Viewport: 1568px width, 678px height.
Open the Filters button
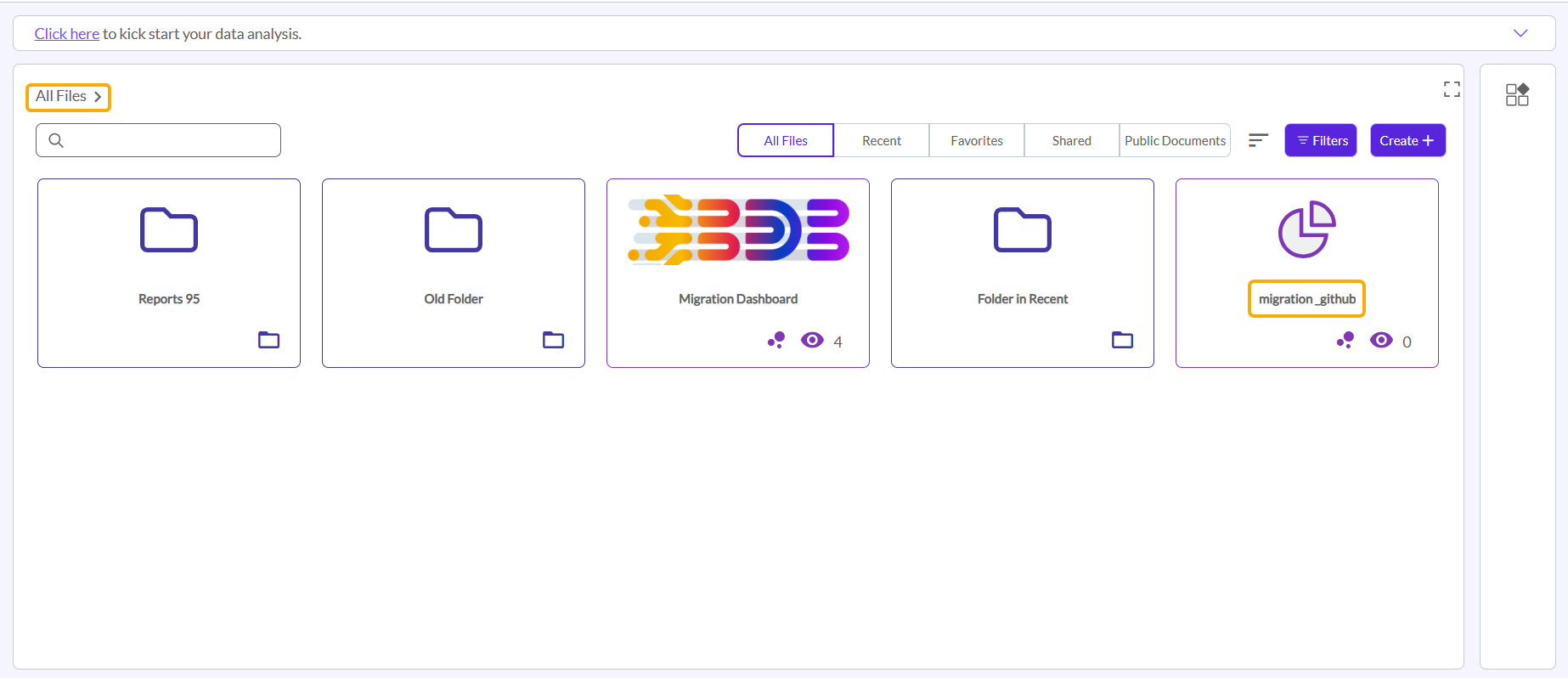tap(1321, 140)
